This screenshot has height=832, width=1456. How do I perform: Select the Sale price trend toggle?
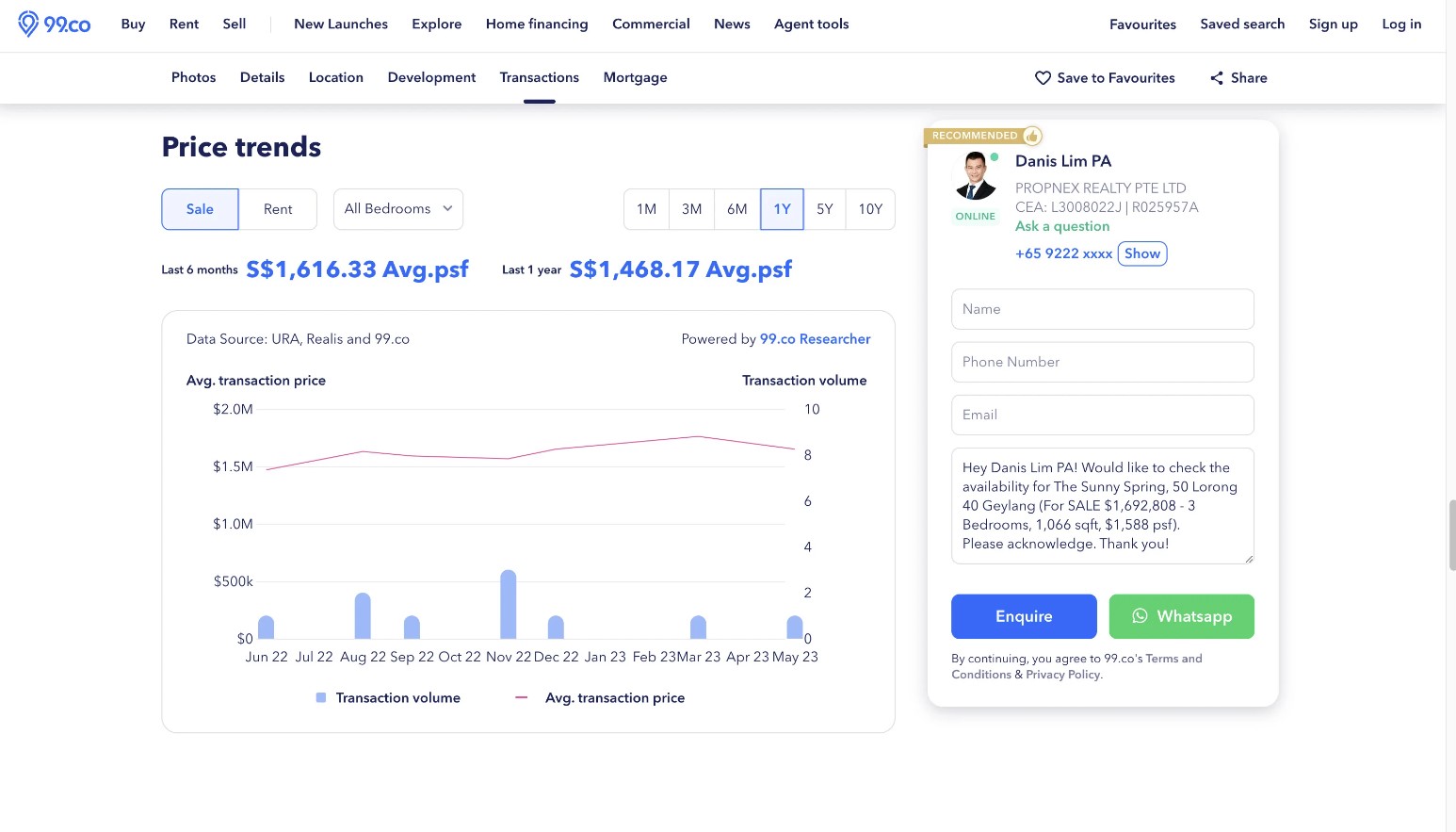coord(200,209)
